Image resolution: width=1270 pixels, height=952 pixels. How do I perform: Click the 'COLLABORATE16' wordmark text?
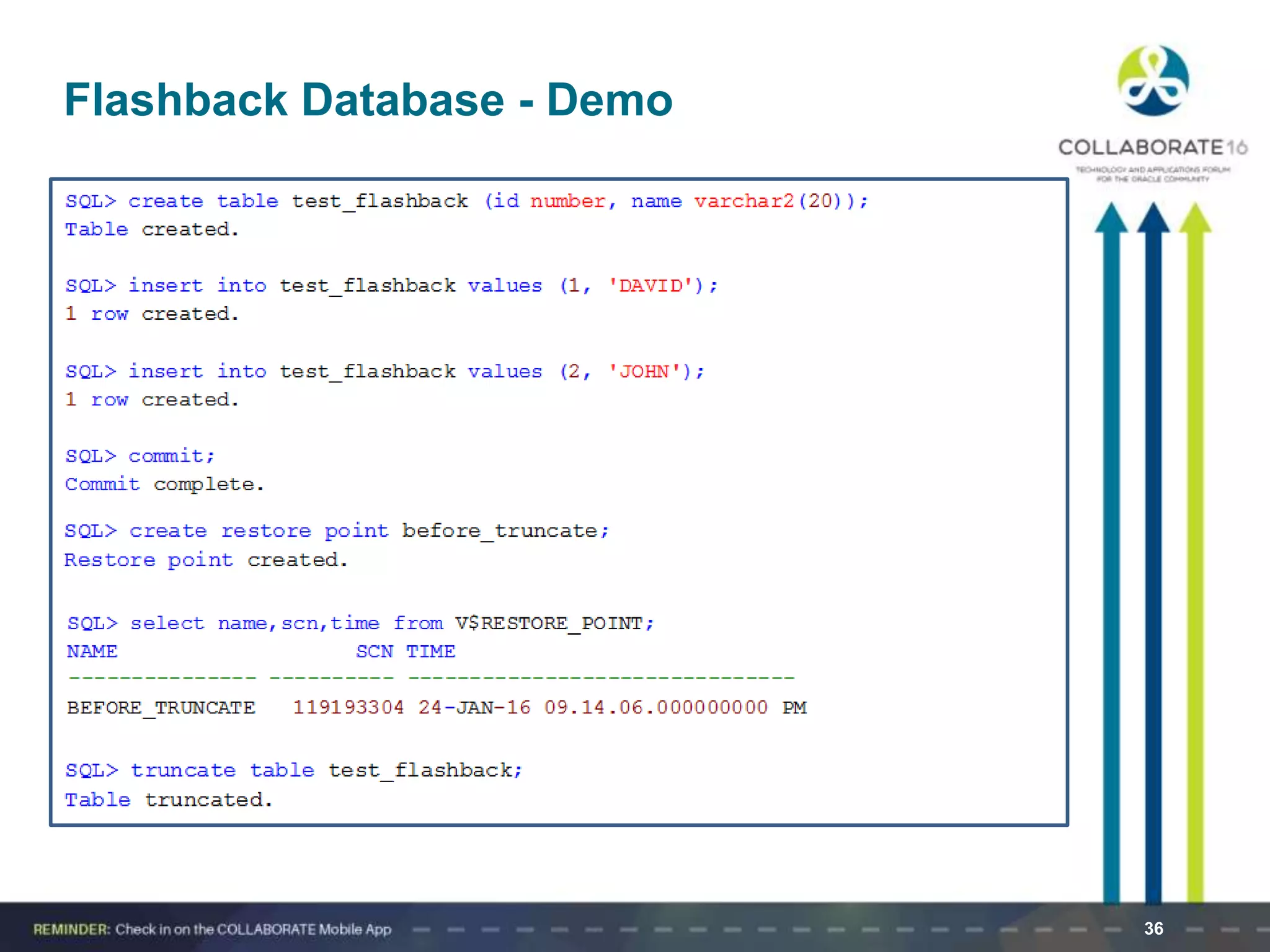[1153, 148]
